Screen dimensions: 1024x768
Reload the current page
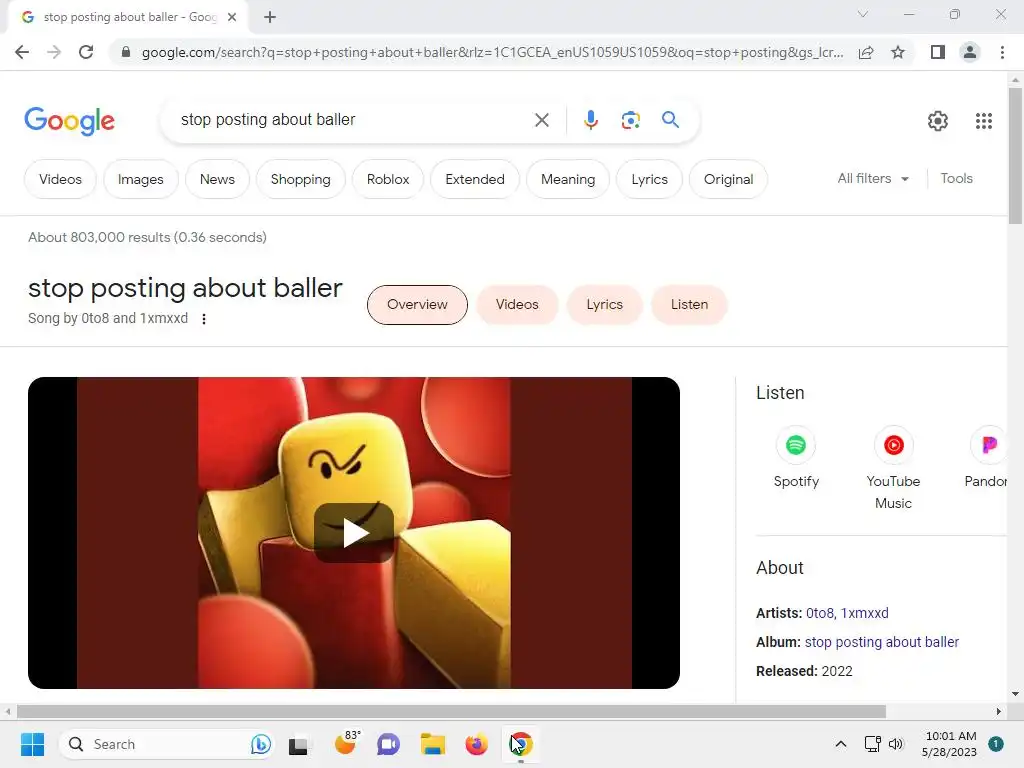tap(86, 52)
